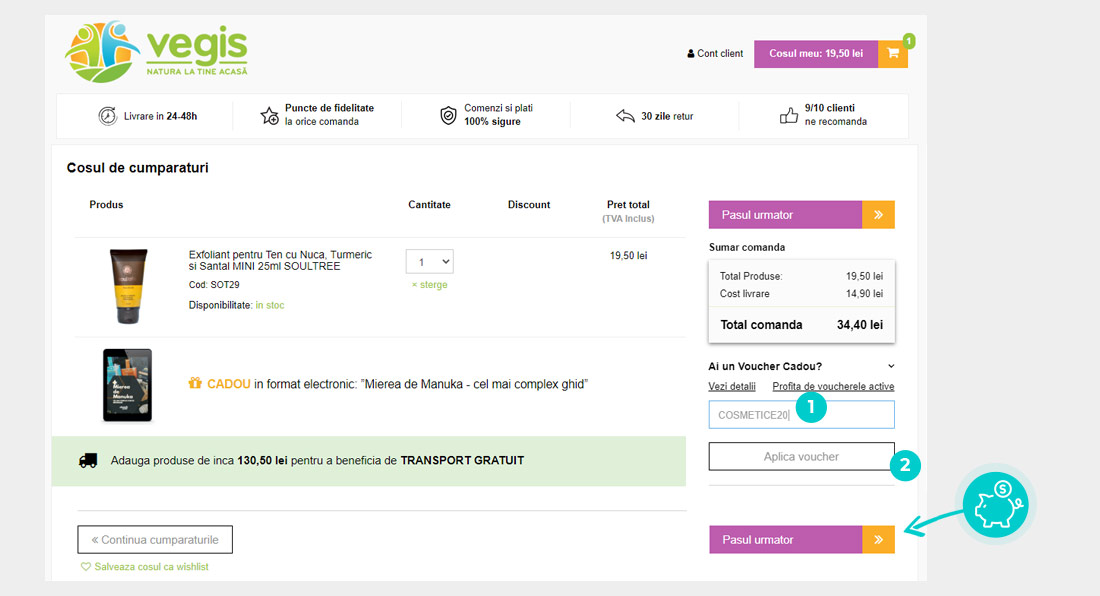Image resolution: width=1100 pixels, height=596 pixels.
Task: Click the Total Produse 19,50 lei value
Action: point(864,276)
